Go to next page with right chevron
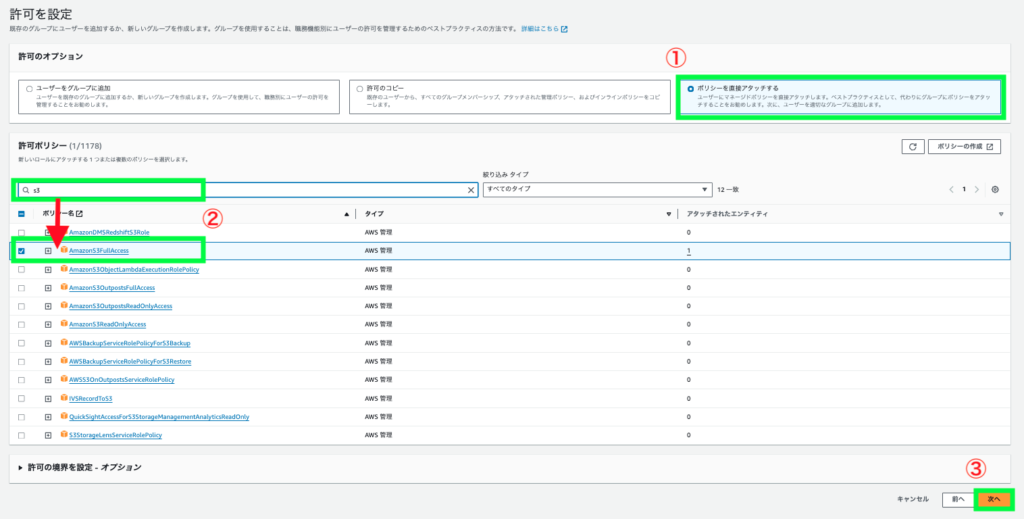 [977, 189]
